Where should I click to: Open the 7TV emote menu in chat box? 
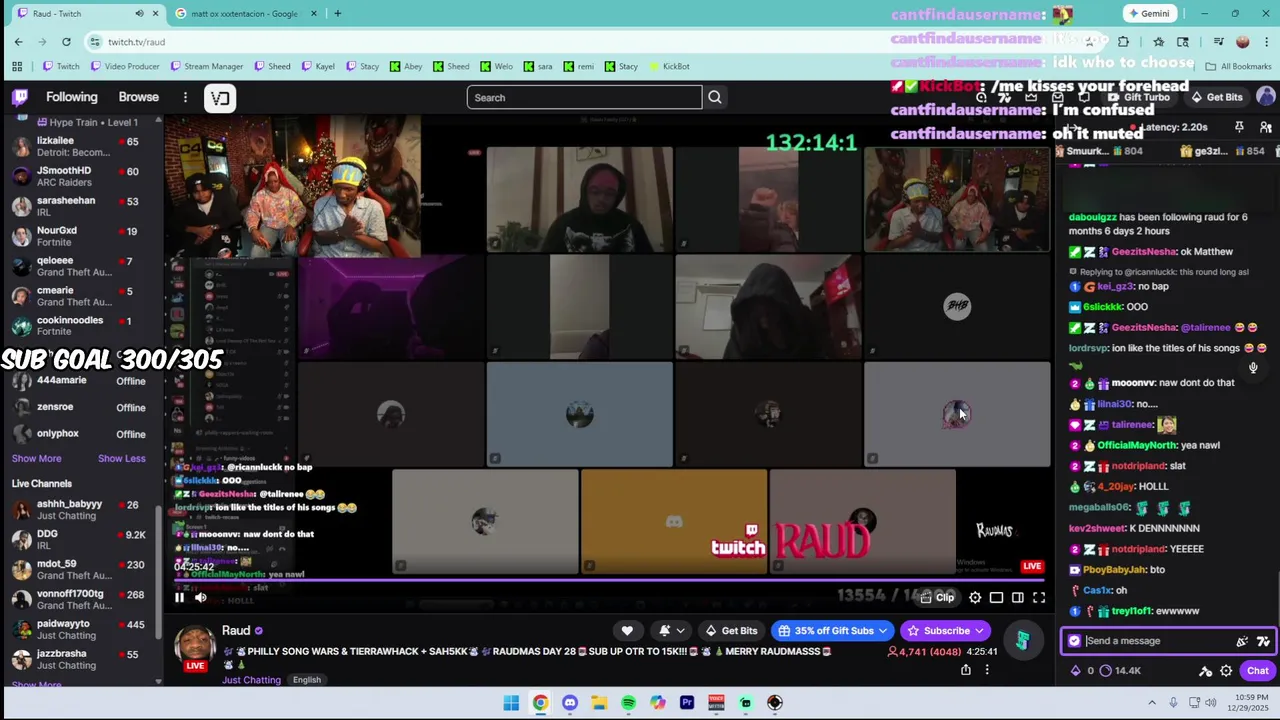point(1263,641)
